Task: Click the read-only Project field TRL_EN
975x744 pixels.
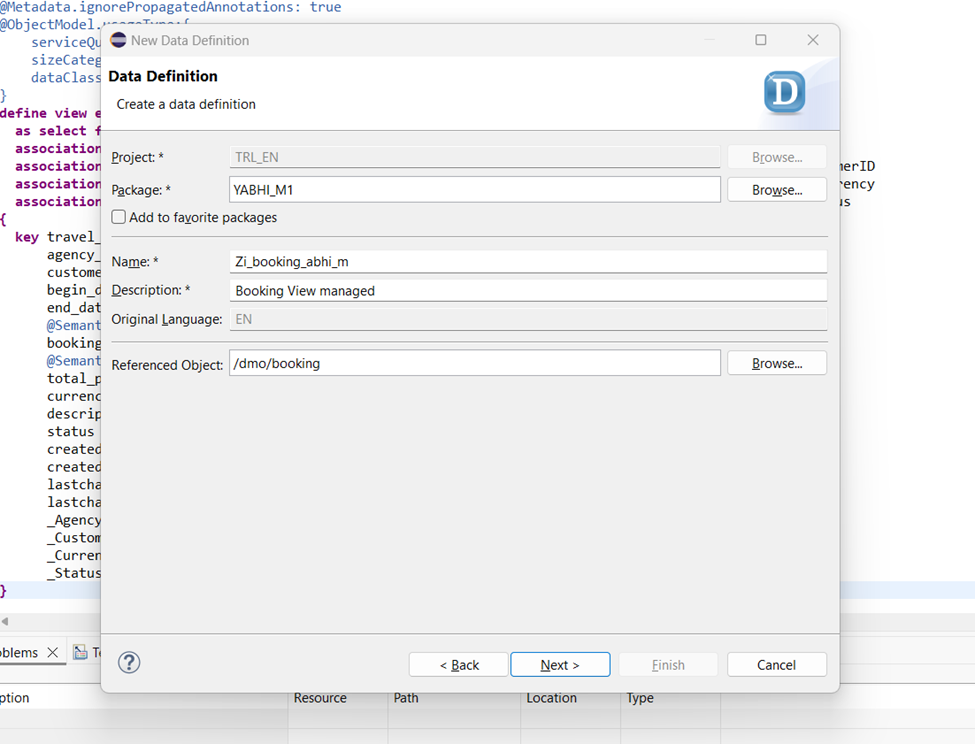Action: click(x=475, y=157)
